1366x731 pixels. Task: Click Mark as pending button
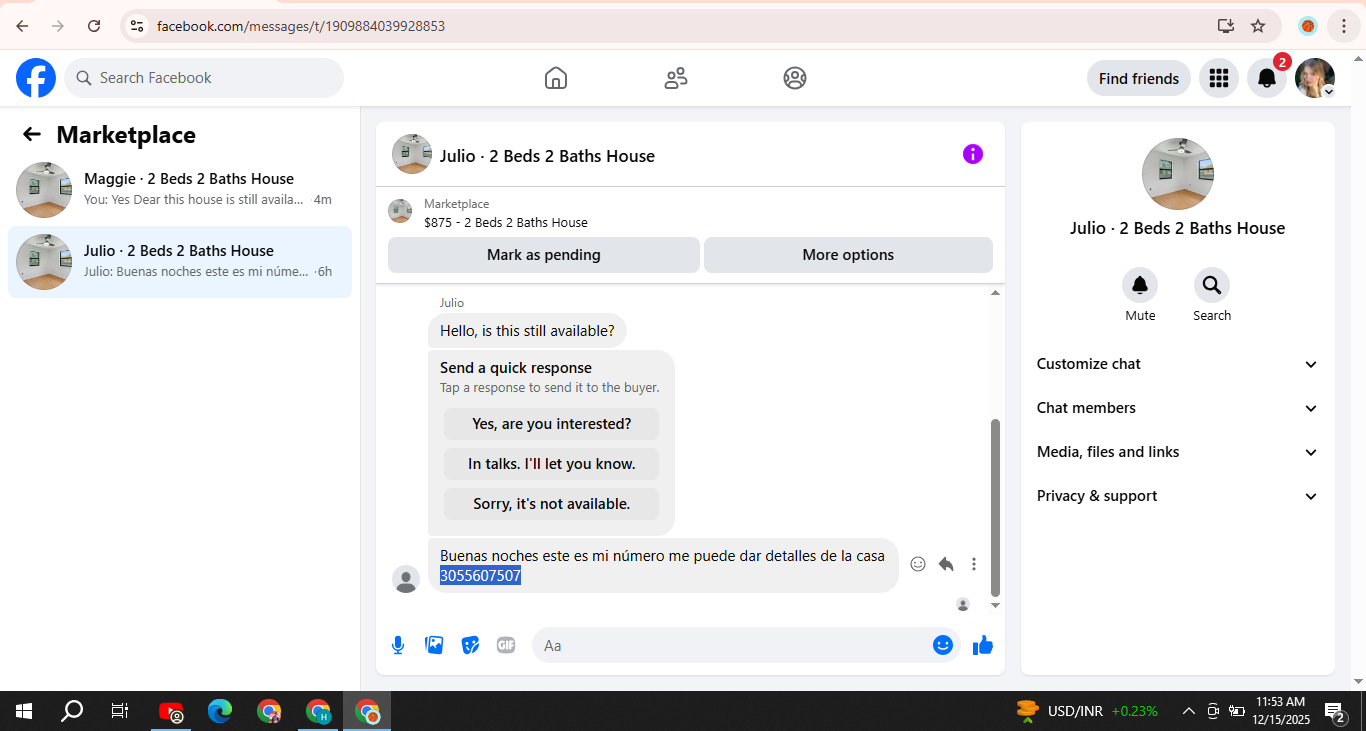544,255
